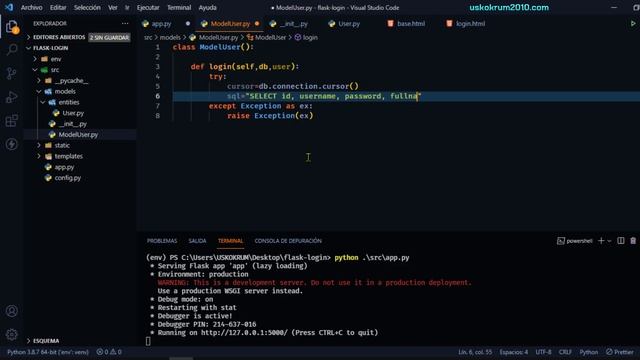Image resolution: width=640 pixels, height=360 pixels.
Task: Click the '2 sin guardar' badge
Action: pyautogui.click(x=109, y=38)
